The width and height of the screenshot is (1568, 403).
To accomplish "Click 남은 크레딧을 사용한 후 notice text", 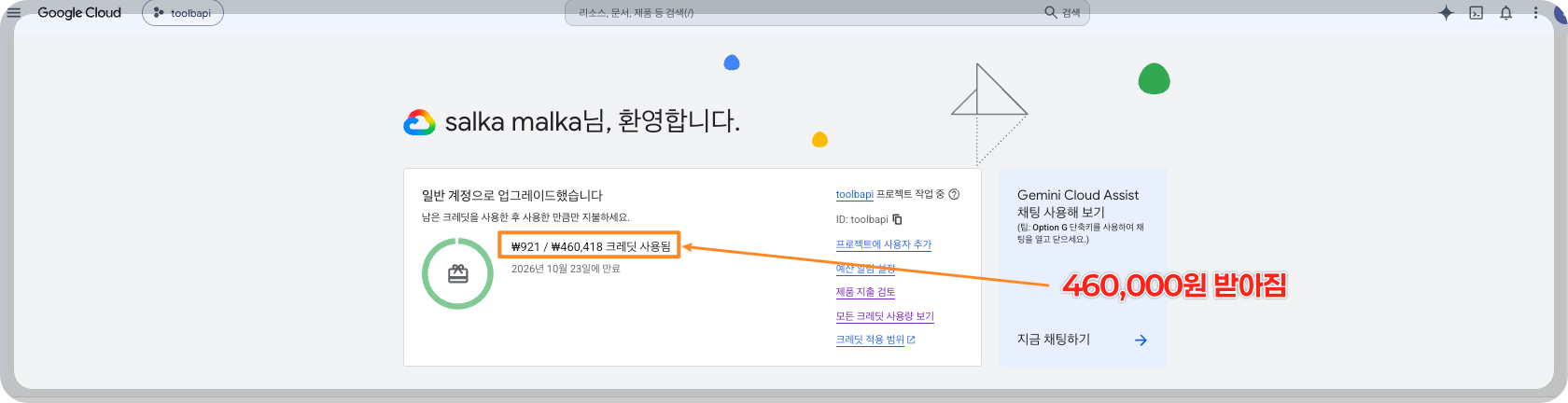I will (x=525, y=217).
